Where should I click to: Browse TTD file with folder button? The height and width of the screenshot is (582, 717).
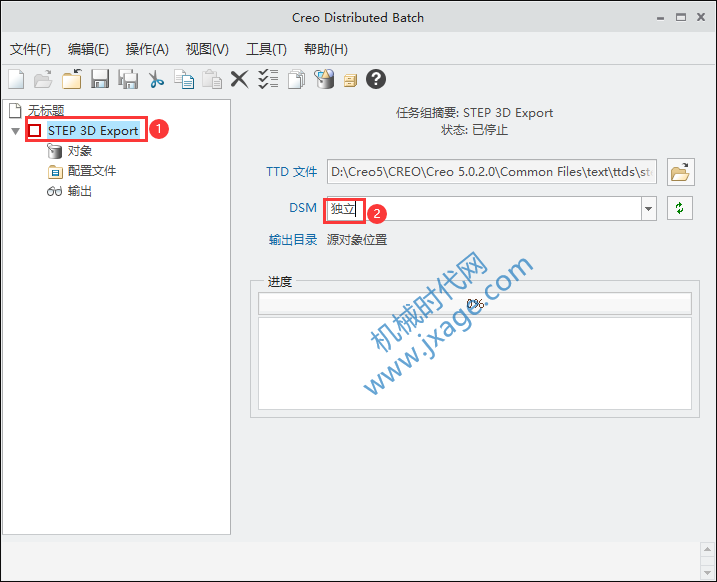click(x=680, y=172)
